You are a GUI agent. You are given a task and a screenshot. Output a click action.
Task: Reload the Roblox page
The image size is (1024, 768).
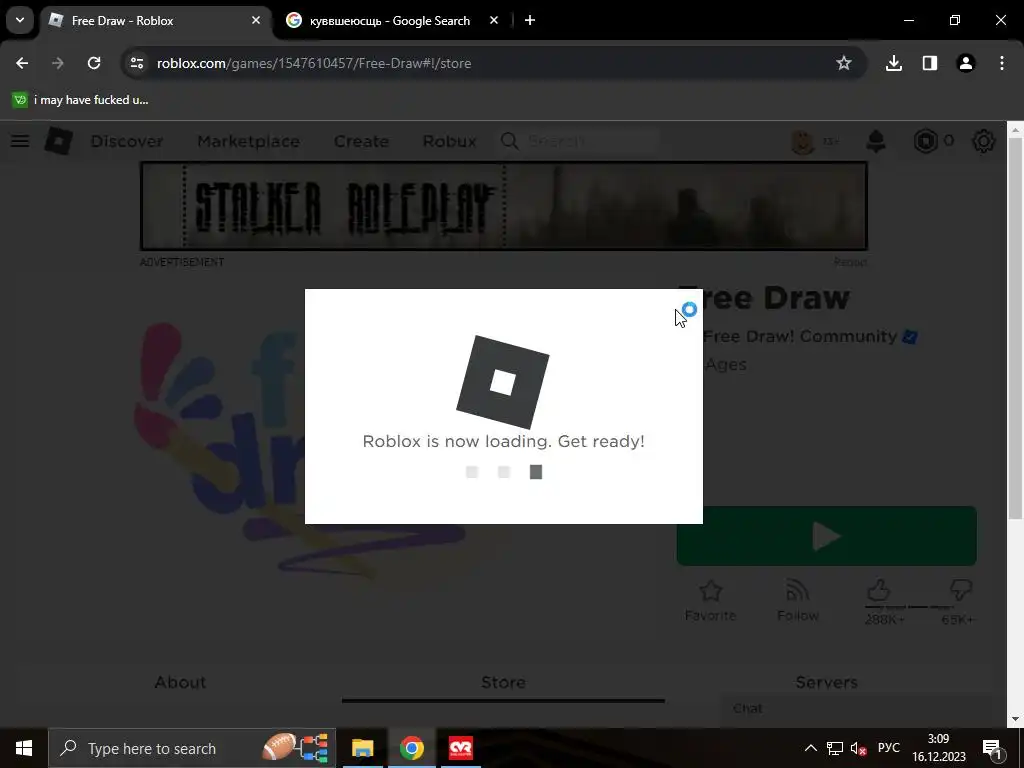[94, 63]
